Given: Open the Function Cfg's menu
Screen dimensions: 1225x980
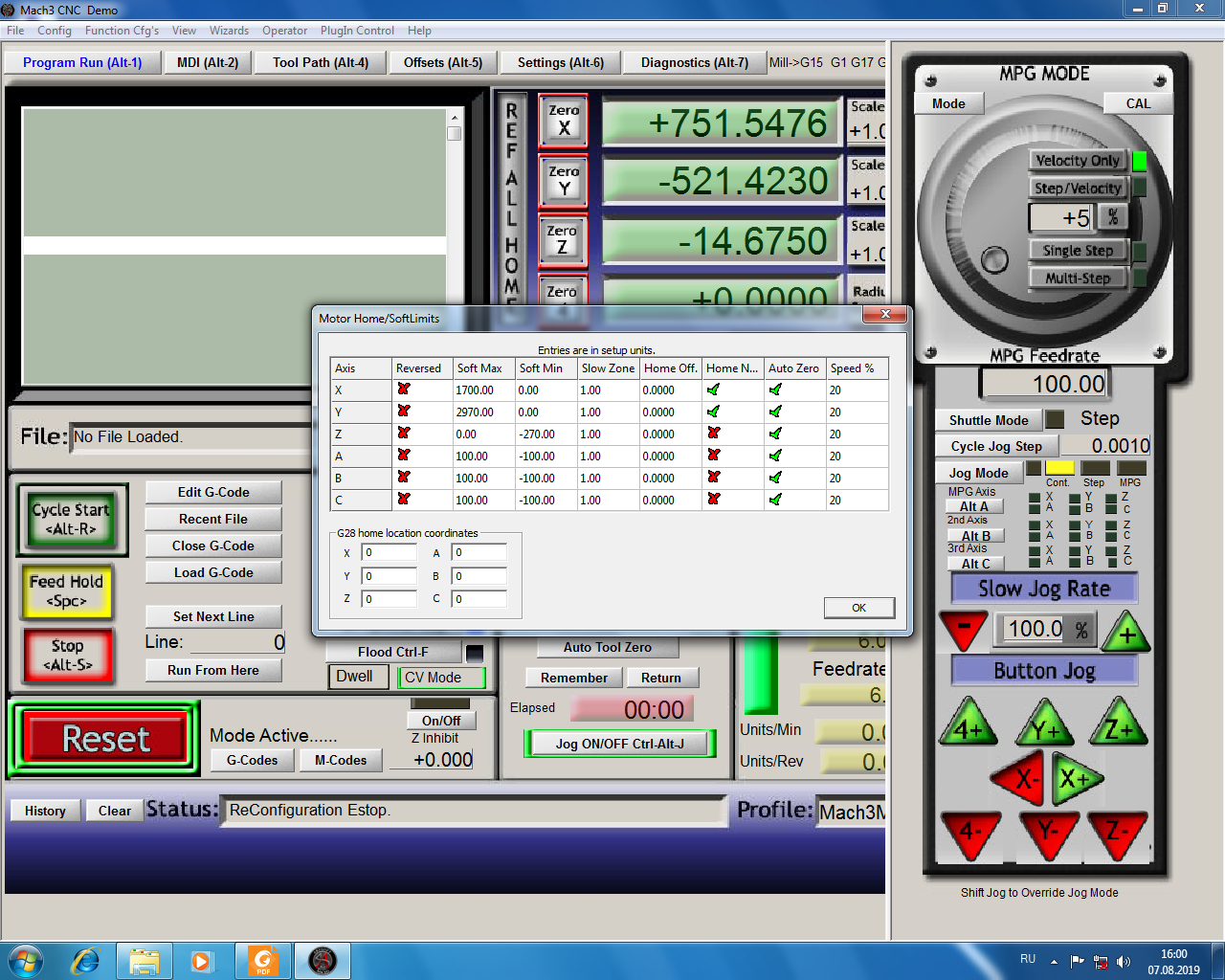Looking at the screenshot, I should pos(122,31).
